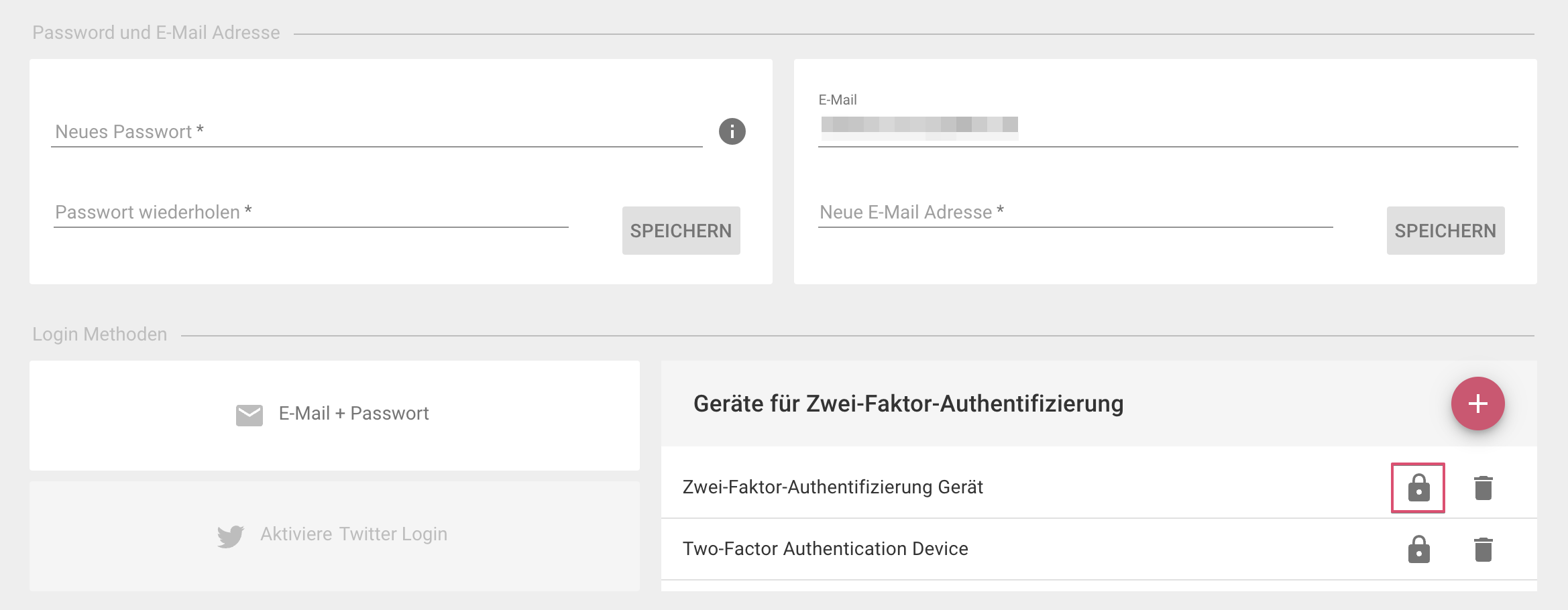This screenshot has height=610, width=1568.
Task: Delete the Zwei-Faktor-Authentifizierung Gerät device
Action: pos(1483,487)
